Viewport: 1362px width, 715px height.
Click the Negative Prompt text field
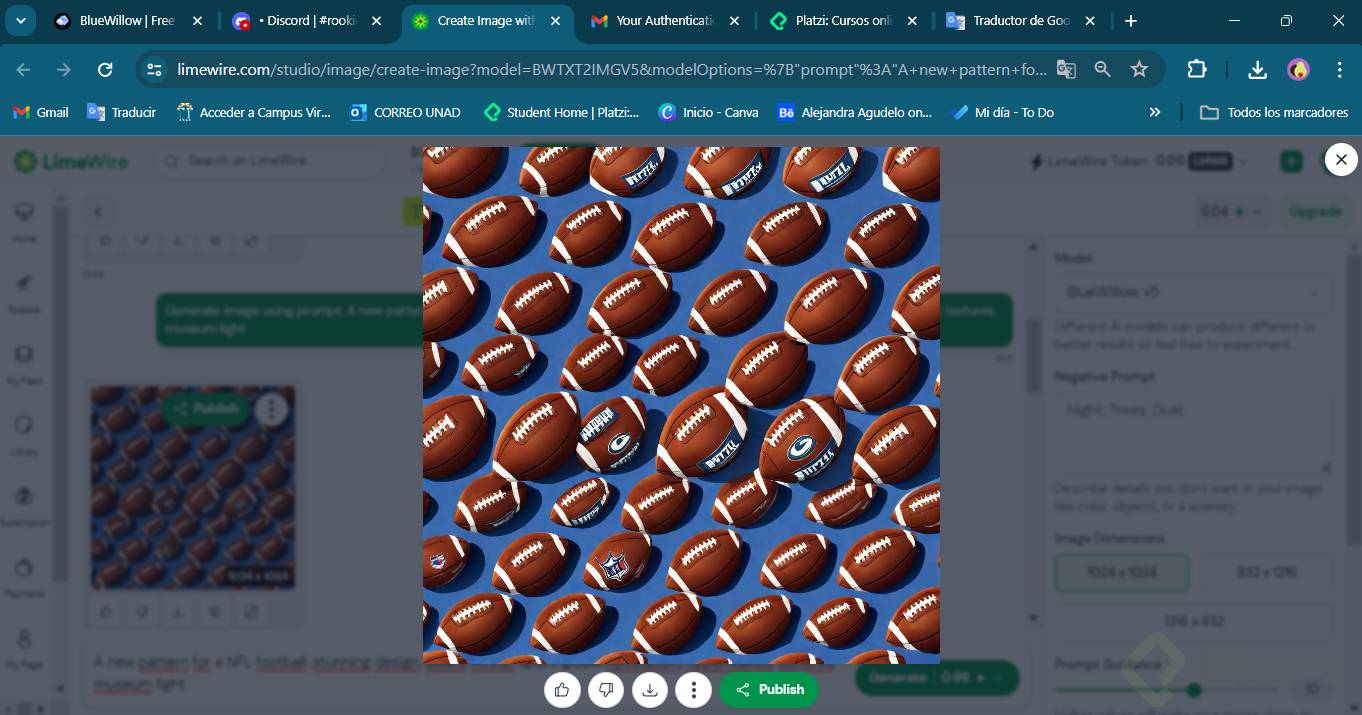coord(1193,432)
